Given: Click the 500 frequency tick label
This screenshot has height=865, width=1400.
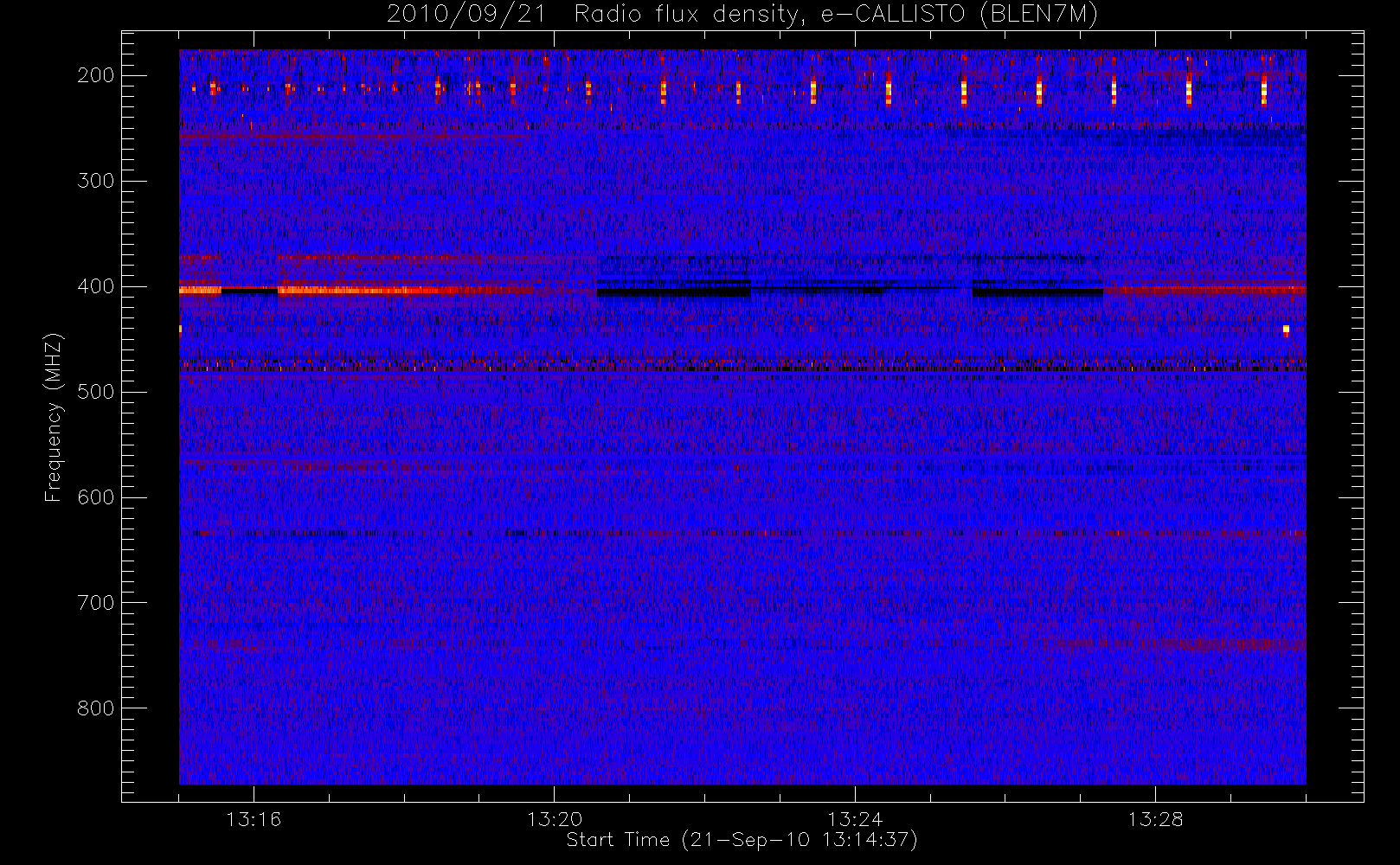Looking at the screenshot, I should pyautogui.click(x=95, y=392).
